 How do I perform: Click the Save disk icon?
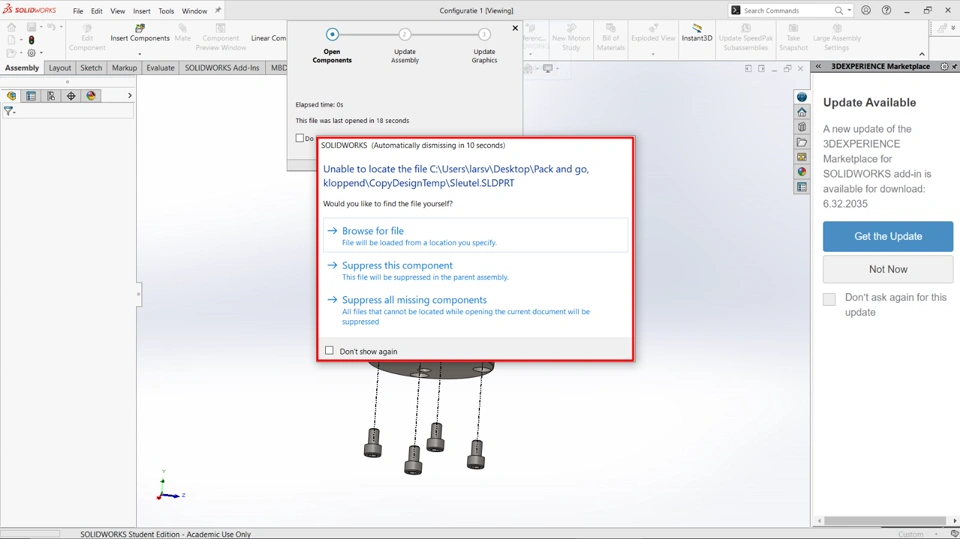click(31, 27)
